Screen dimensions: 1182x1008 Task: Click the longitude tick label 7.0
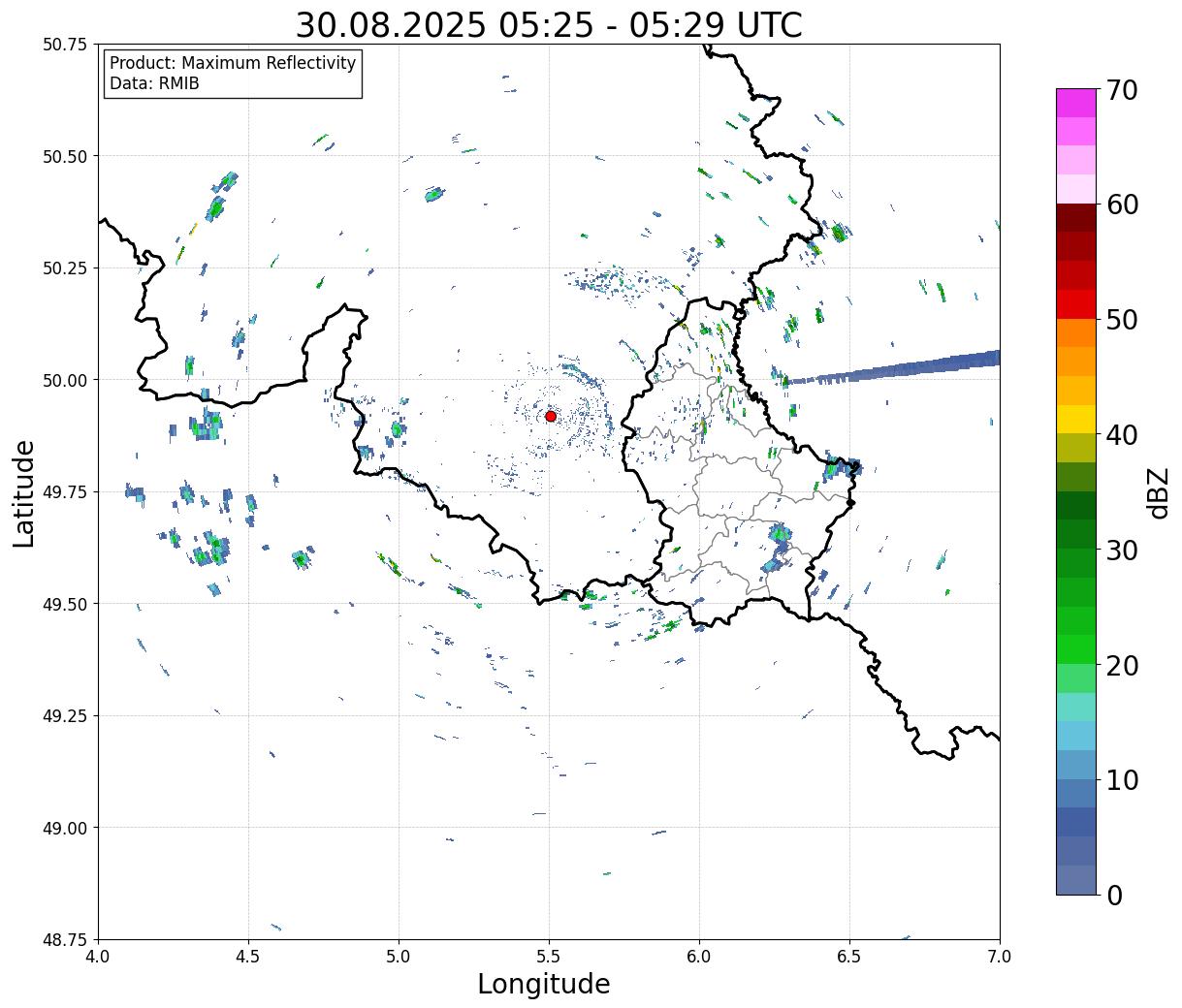1000,957
